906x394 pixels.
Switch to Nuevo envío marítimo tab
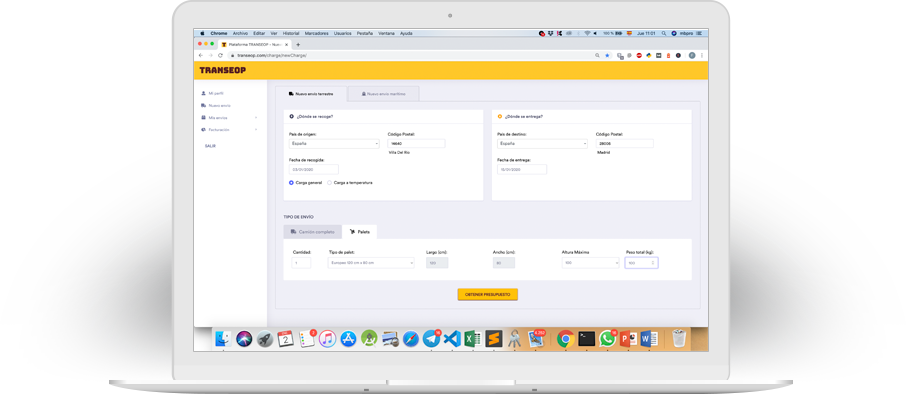click(x=383, y=94)
